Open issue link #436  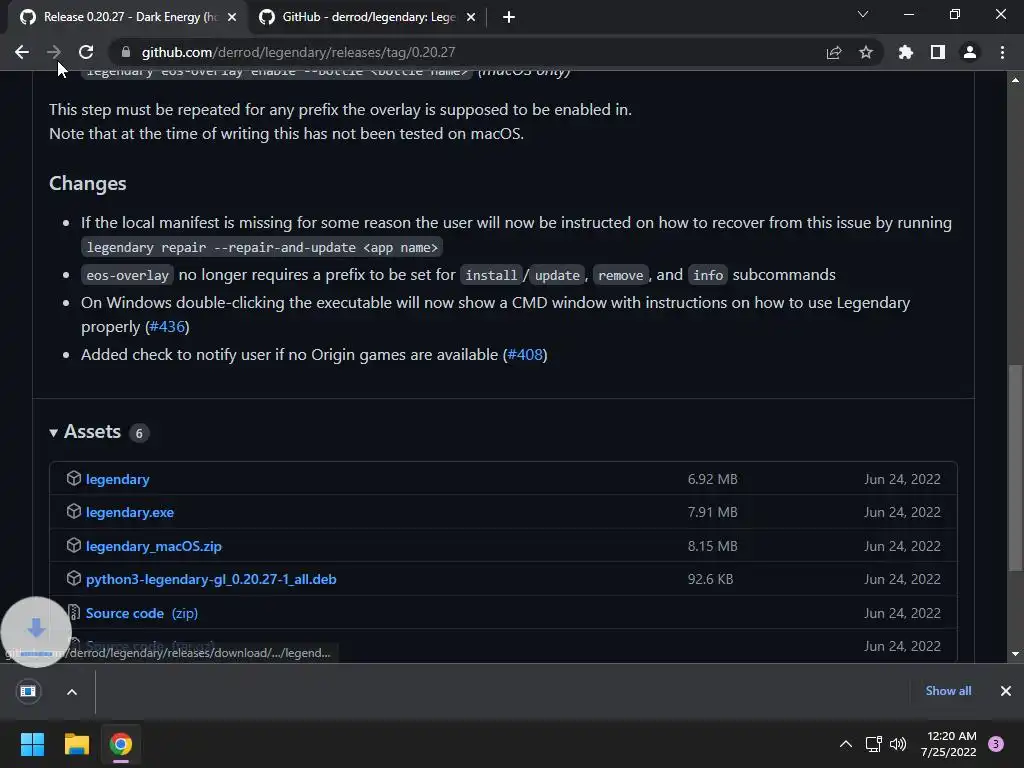point(167,327)
